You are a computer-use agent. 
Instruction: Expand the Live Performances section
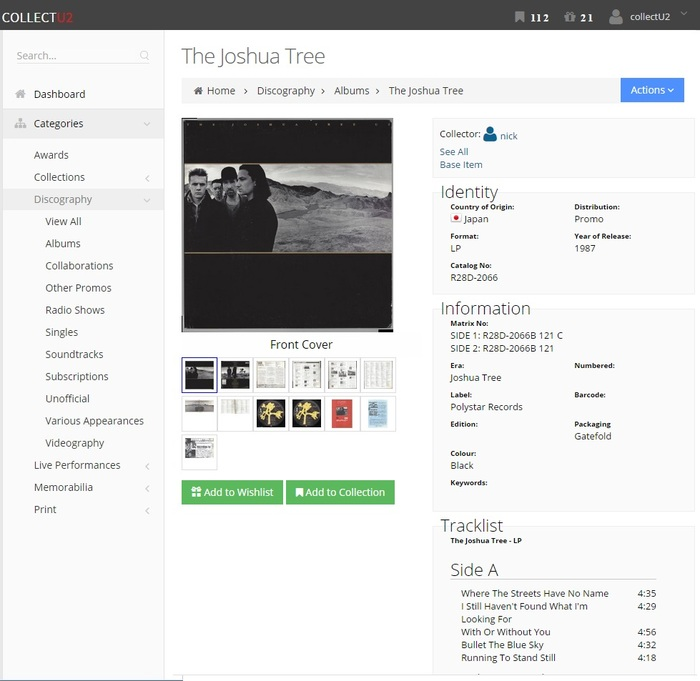[147, 466]
